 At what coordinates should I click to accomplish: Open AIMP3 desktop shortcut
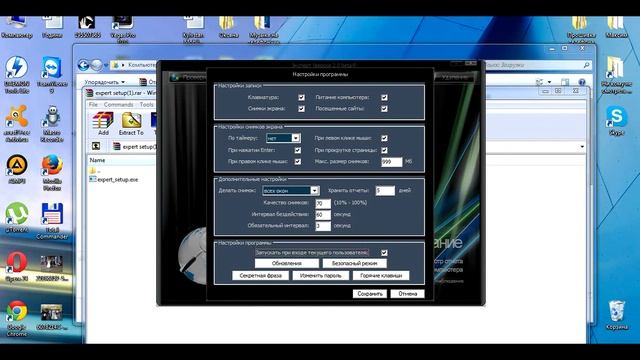pos(16,169)
